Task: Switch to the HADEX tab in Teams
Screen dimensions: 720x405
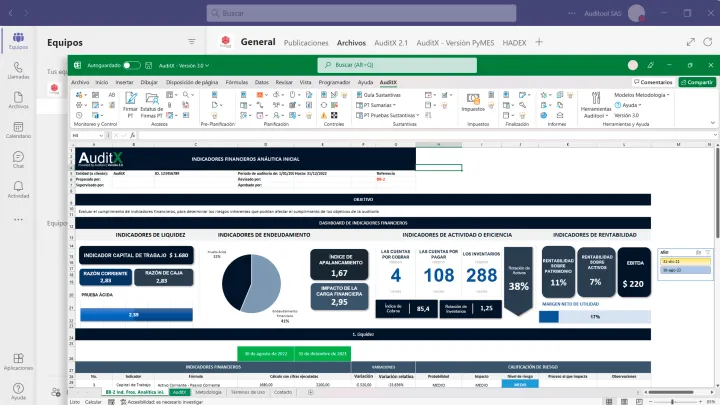Action: 514,43
